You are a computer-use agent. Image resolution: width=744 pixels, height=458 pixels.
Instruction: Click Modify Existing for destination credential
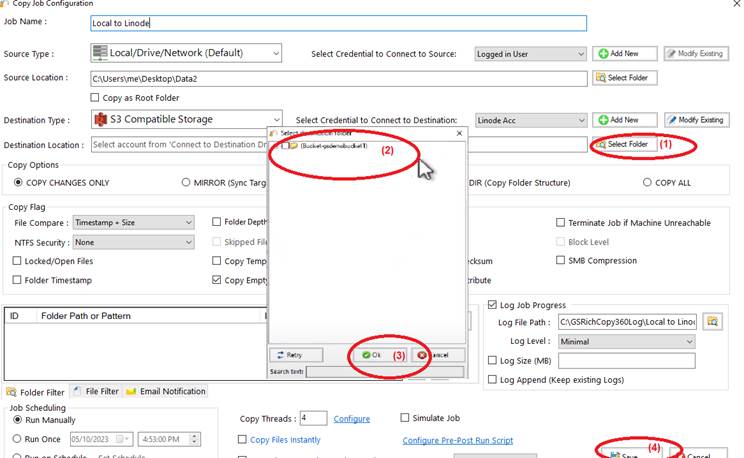pyautogui.click(x=697, y=120)
